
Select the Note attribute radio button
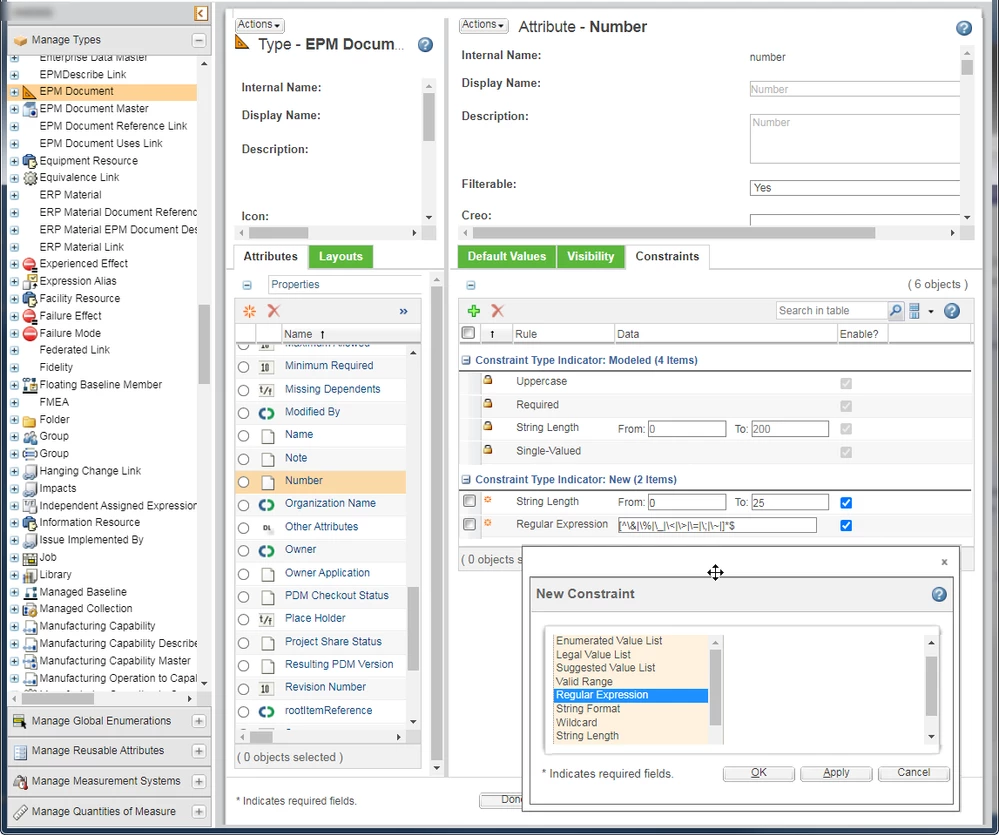[243, 459]
